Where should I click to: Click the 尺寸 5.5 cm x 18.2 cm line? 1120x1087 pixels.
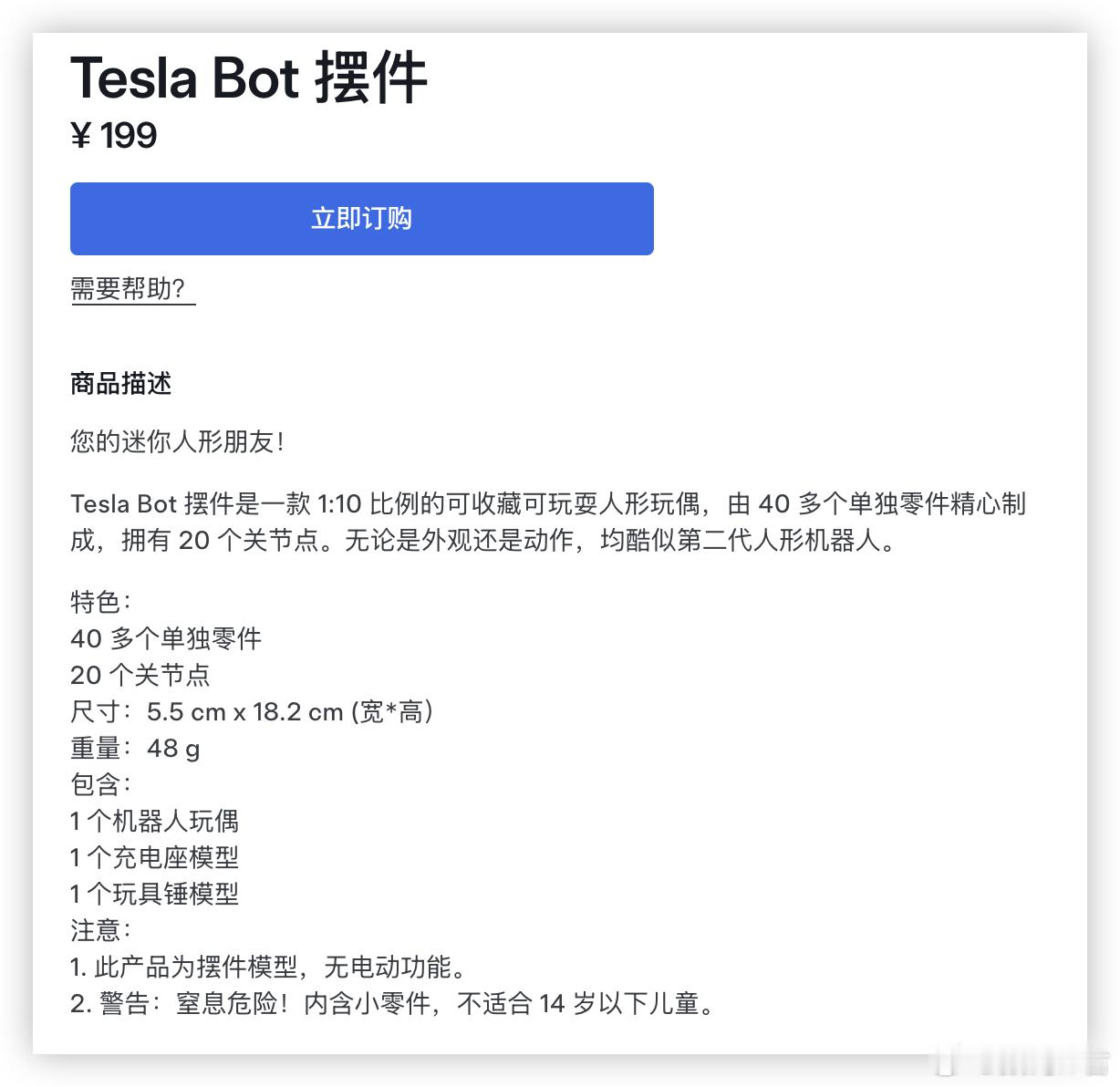252,711
